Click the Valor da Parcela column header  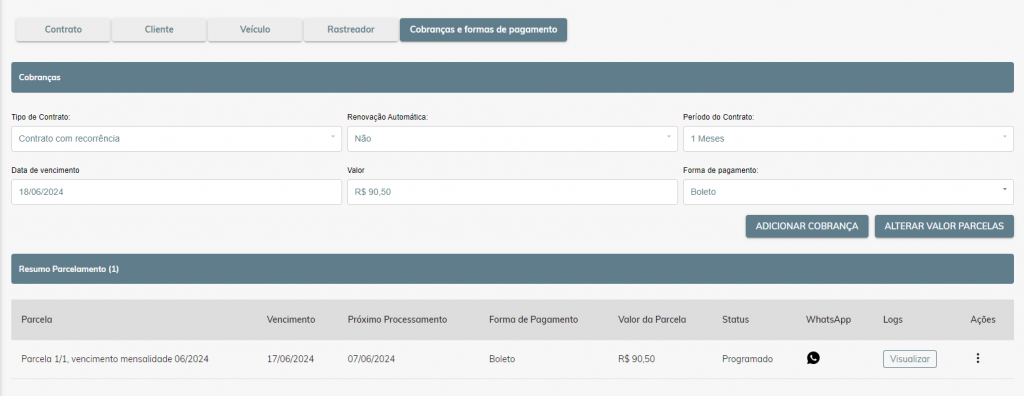[652, 320]
